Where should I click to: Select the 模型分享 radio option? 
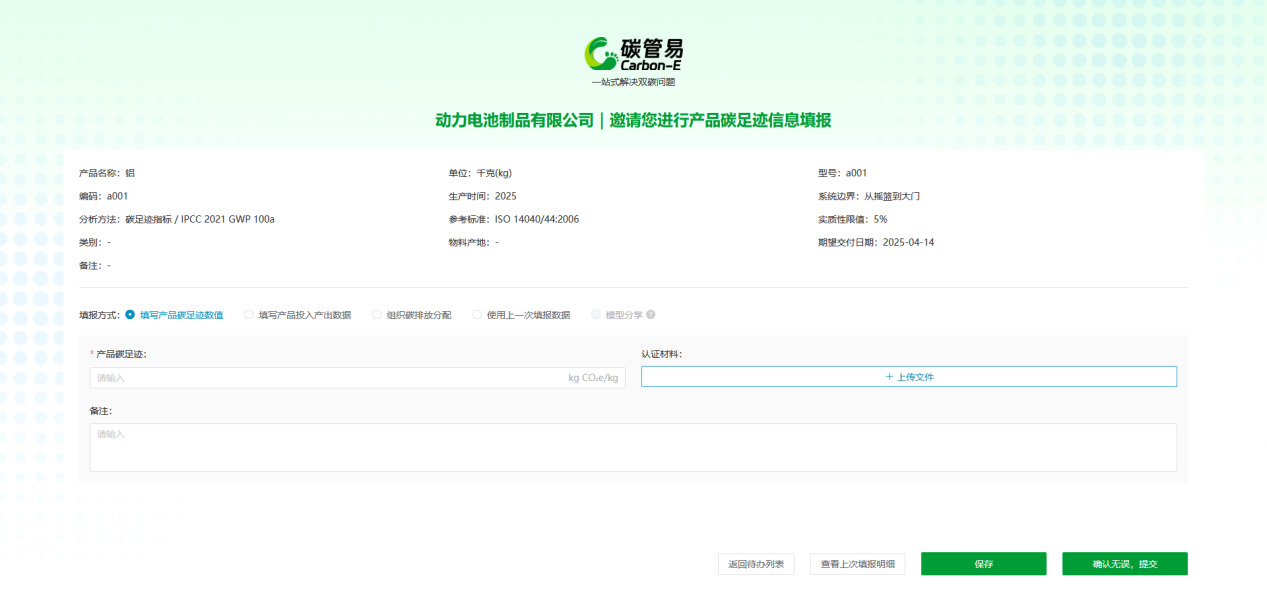coord(597,315)
